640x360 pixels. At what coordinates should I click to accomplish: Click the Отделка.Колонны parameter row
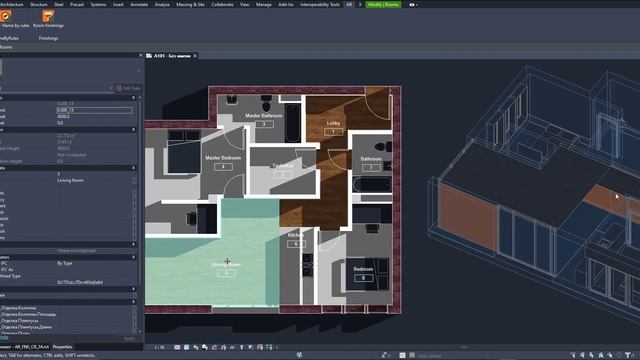pos(67,308)
